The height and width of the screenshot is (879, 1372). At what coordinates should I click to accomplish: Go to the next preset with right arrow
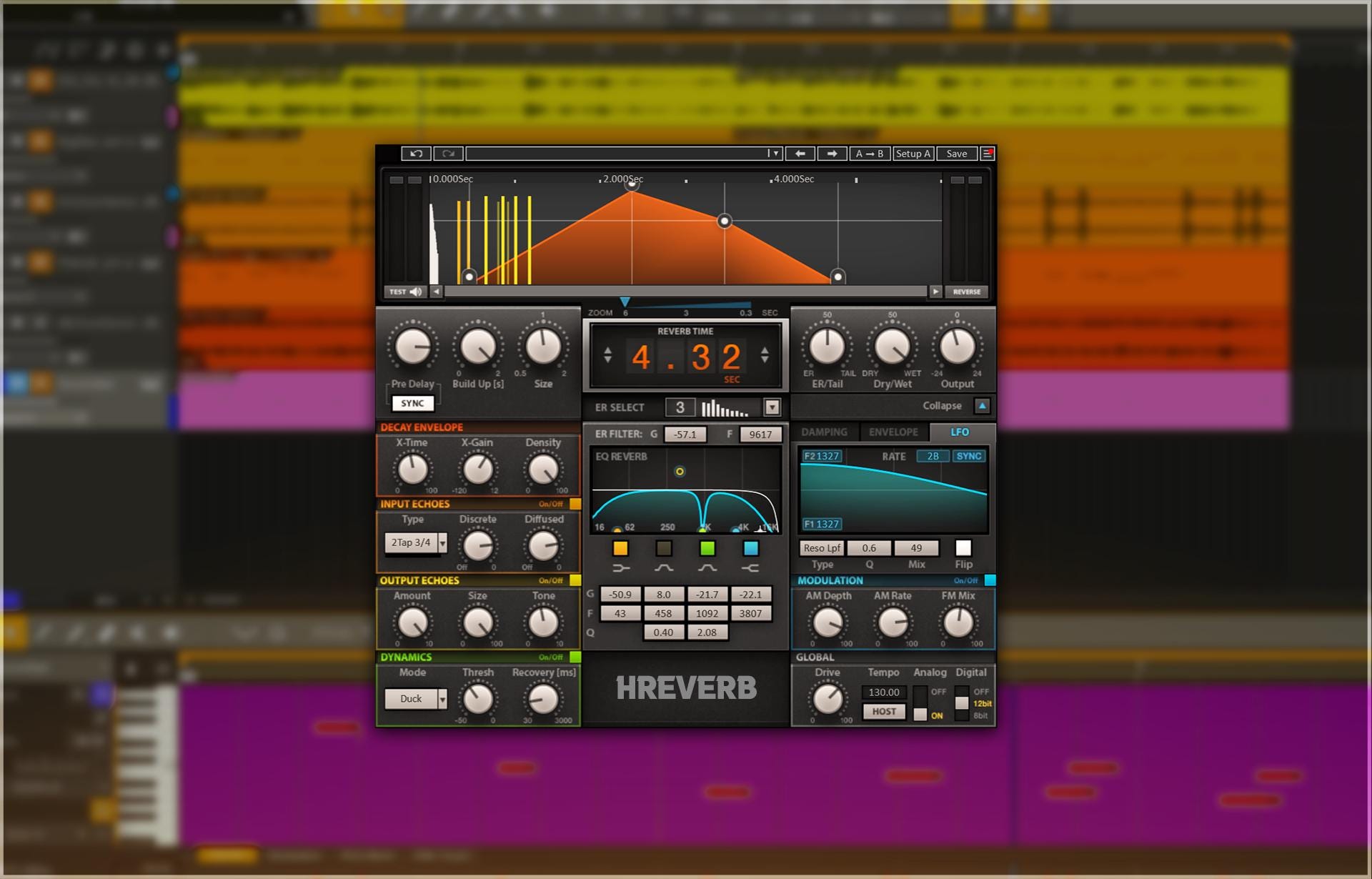pos(832,154)
